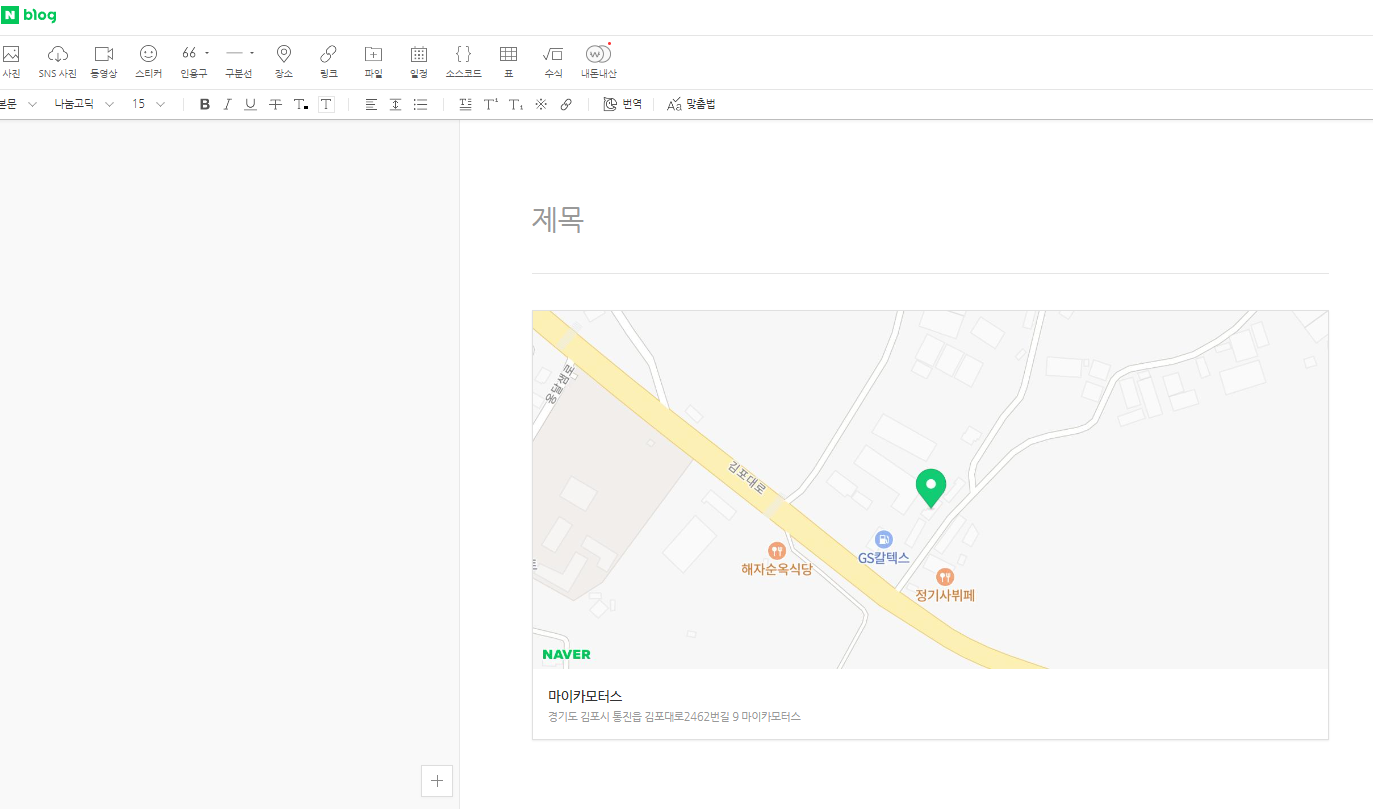Screen dimensions: 1373x809
Task: Open the SNS 사진 import tool
Action: tap(58, 61)
